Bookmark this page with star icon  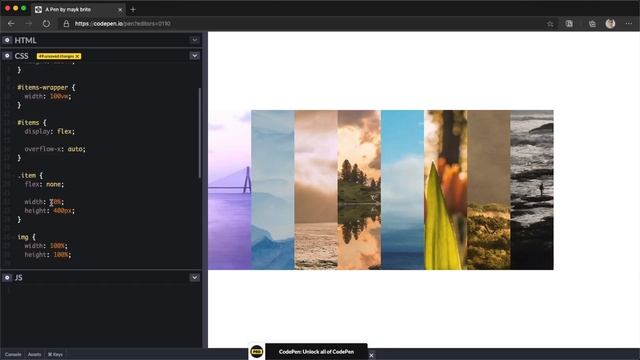point(550,24)
